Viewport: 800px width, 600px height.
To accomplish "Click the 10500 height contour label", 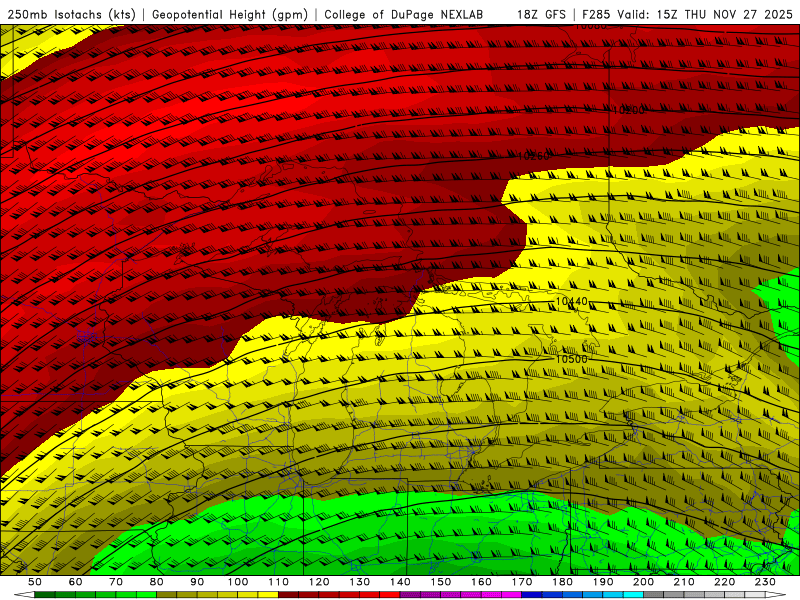I will (571, 359).
